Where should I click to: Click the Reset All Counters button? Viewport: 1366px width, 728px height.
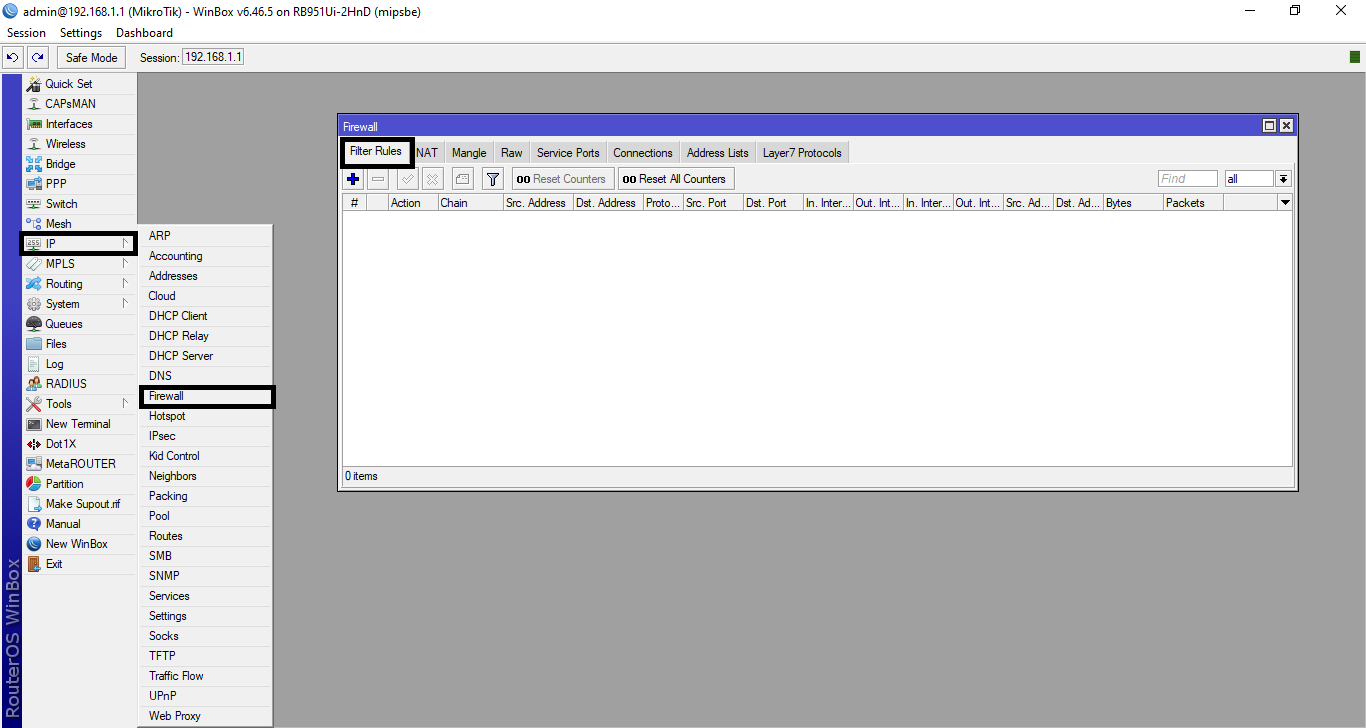675,179
